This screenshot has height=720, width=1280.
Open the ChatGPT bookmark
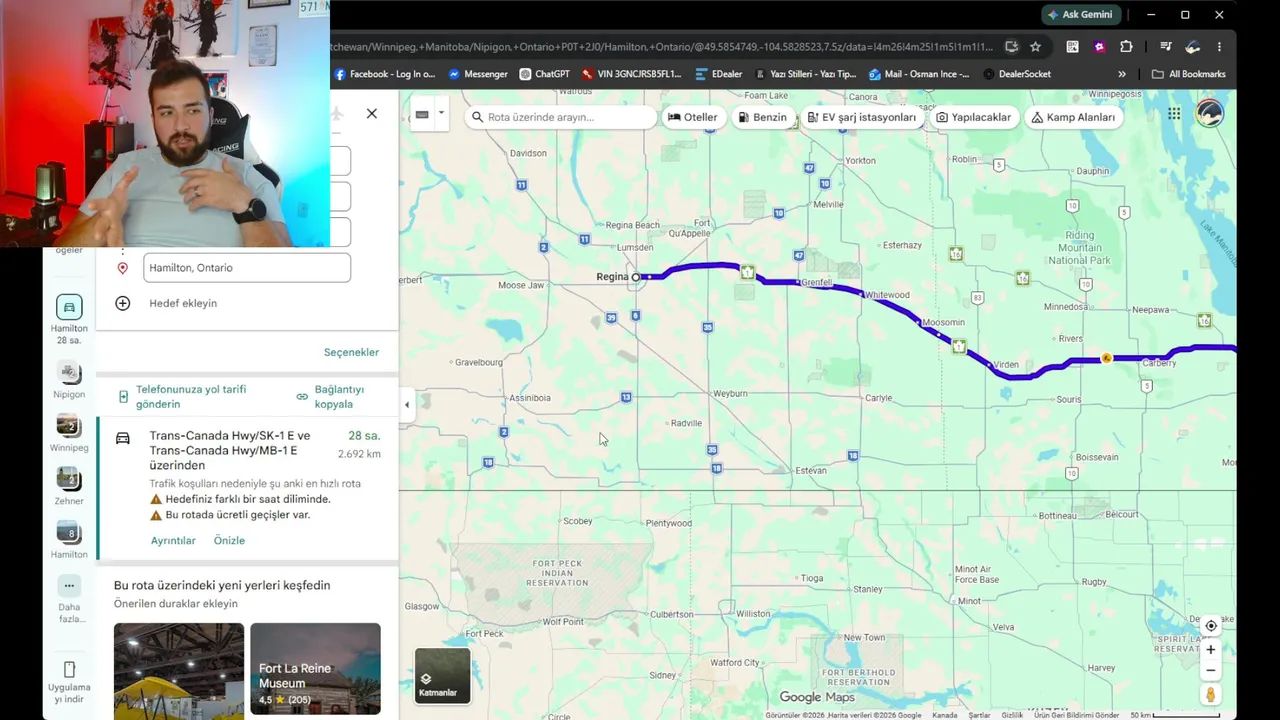pos(544,74)
